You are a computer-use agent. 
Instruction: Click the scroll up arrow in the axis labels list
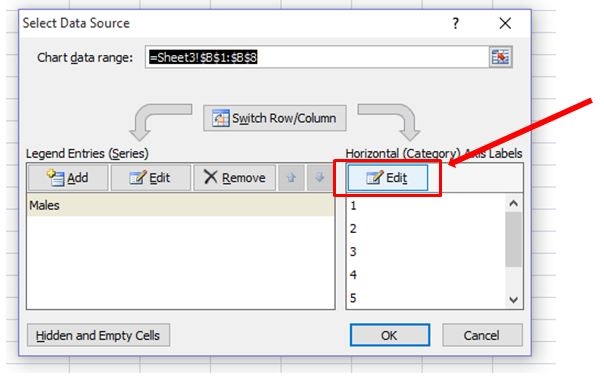[513, 203]
